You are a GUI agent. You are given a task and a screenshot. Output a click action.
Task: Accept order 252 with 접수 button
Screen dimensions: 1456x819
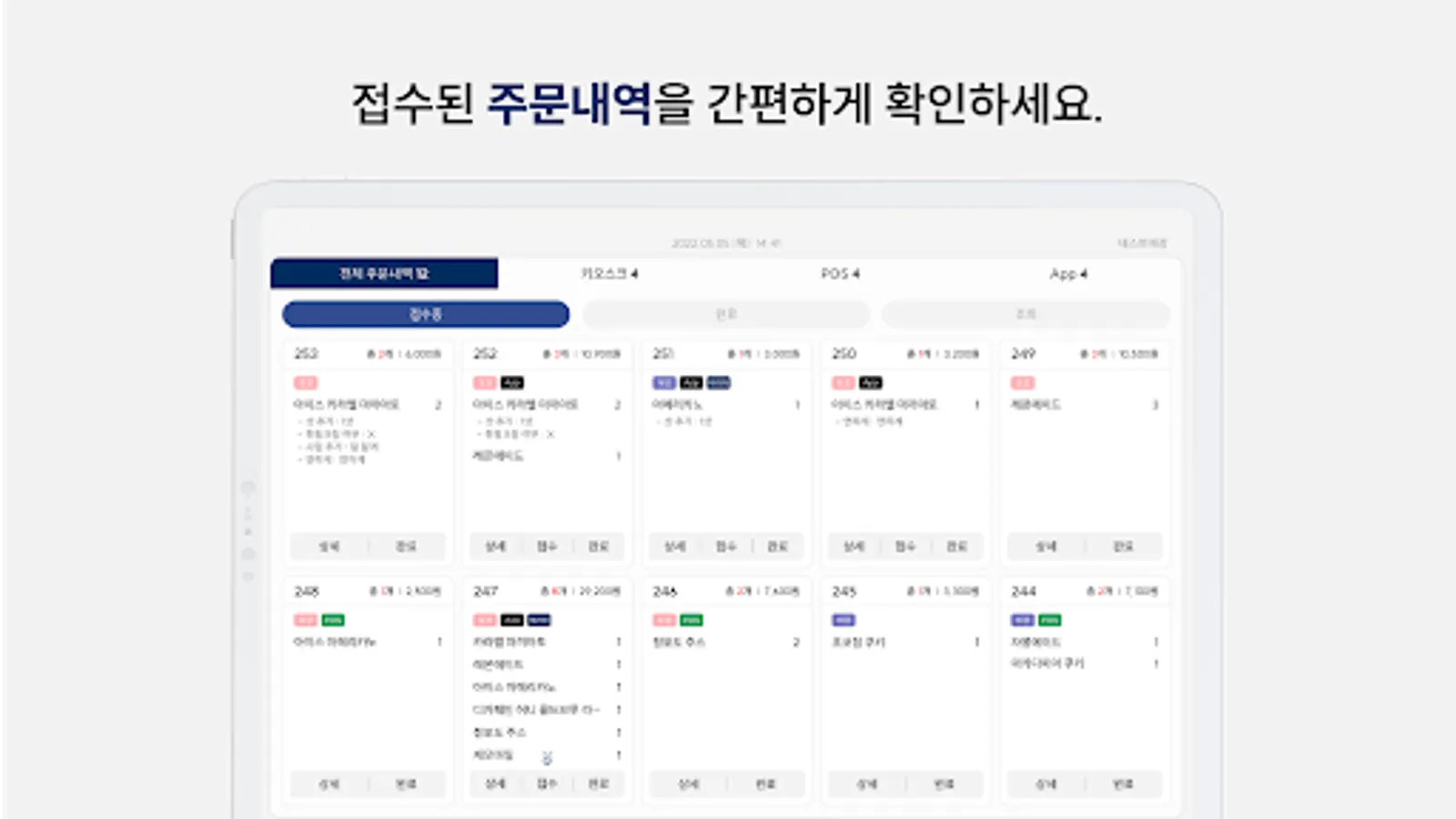point(546,546)
